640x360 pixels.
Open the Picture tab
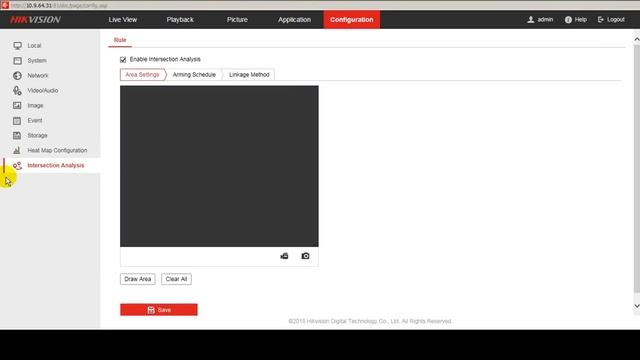[237, 20]
